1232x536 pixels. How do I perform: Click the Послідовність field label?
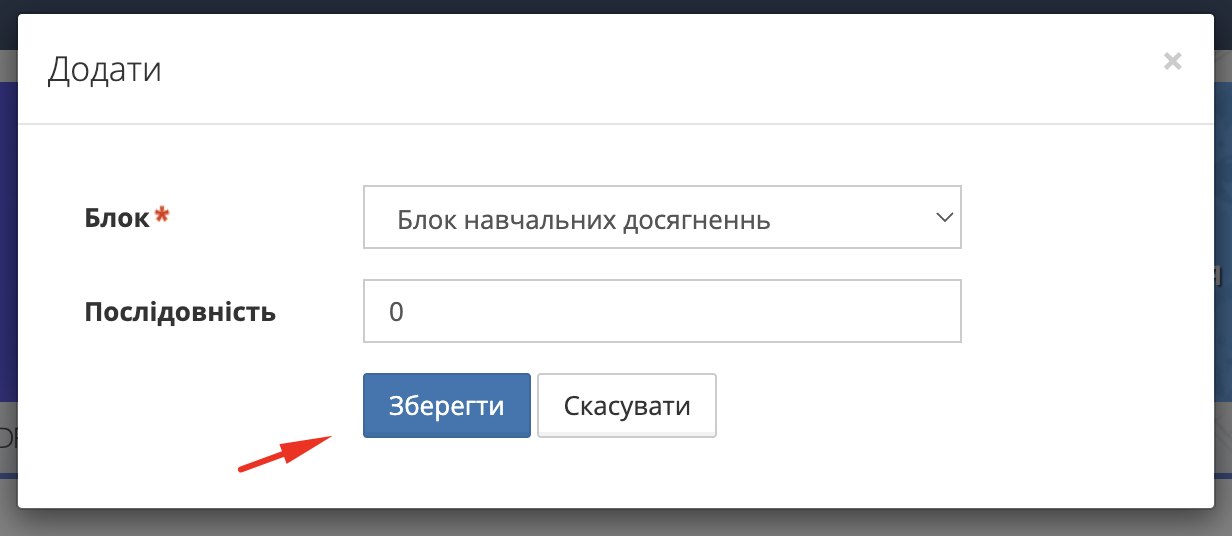[x=180, y=312]
